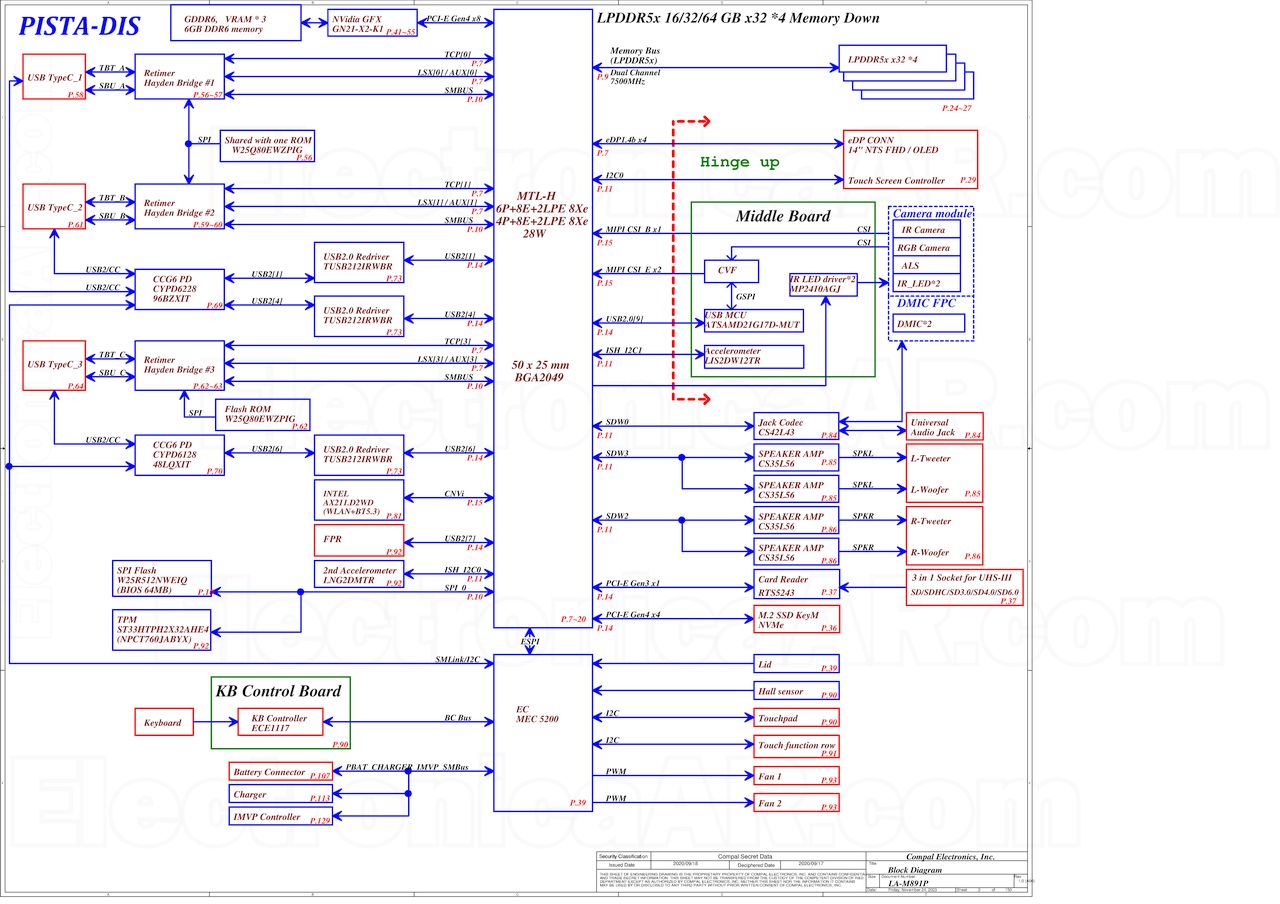Click Retimer Hayden Bridge #1 block
1280x904 pixels.
click(x=180, y=76)
